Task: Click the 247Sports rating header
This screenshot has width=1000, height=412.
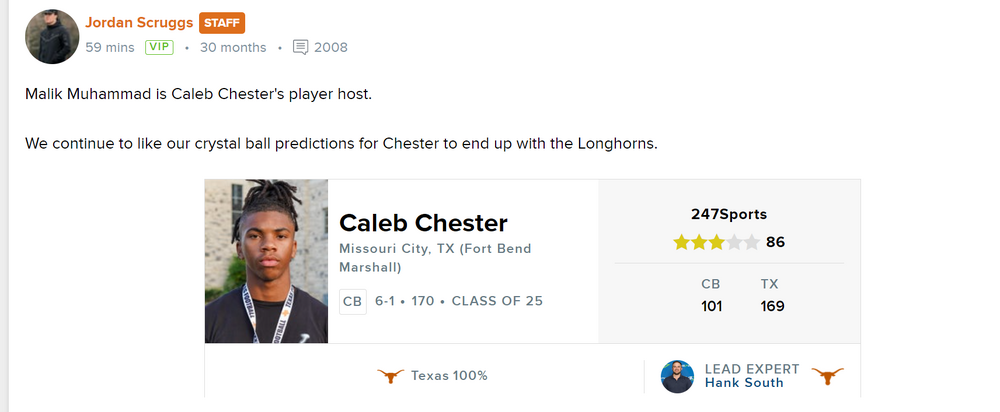Action: click(x=729, y=214)
